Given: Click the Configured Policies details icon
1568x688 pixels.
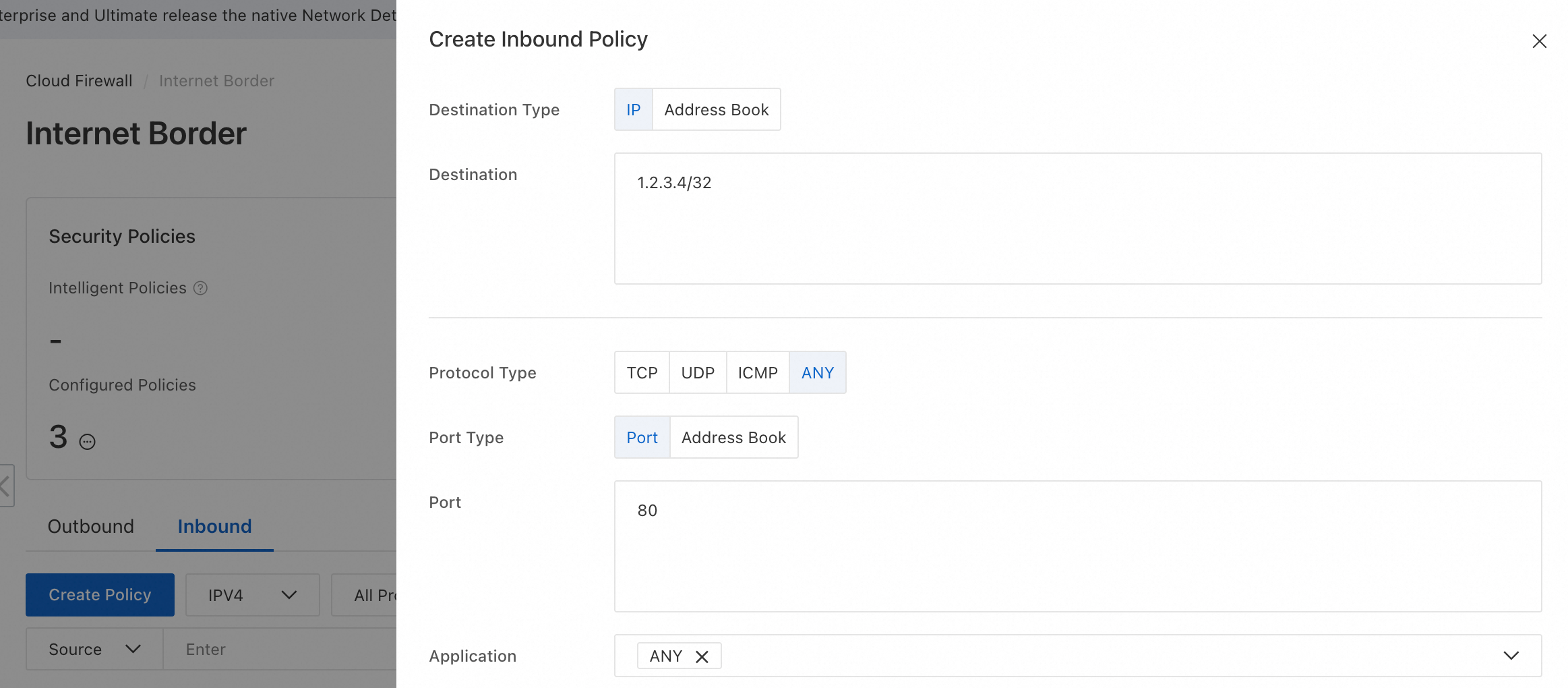Looking at the screenshot, I should click(88, 442).
